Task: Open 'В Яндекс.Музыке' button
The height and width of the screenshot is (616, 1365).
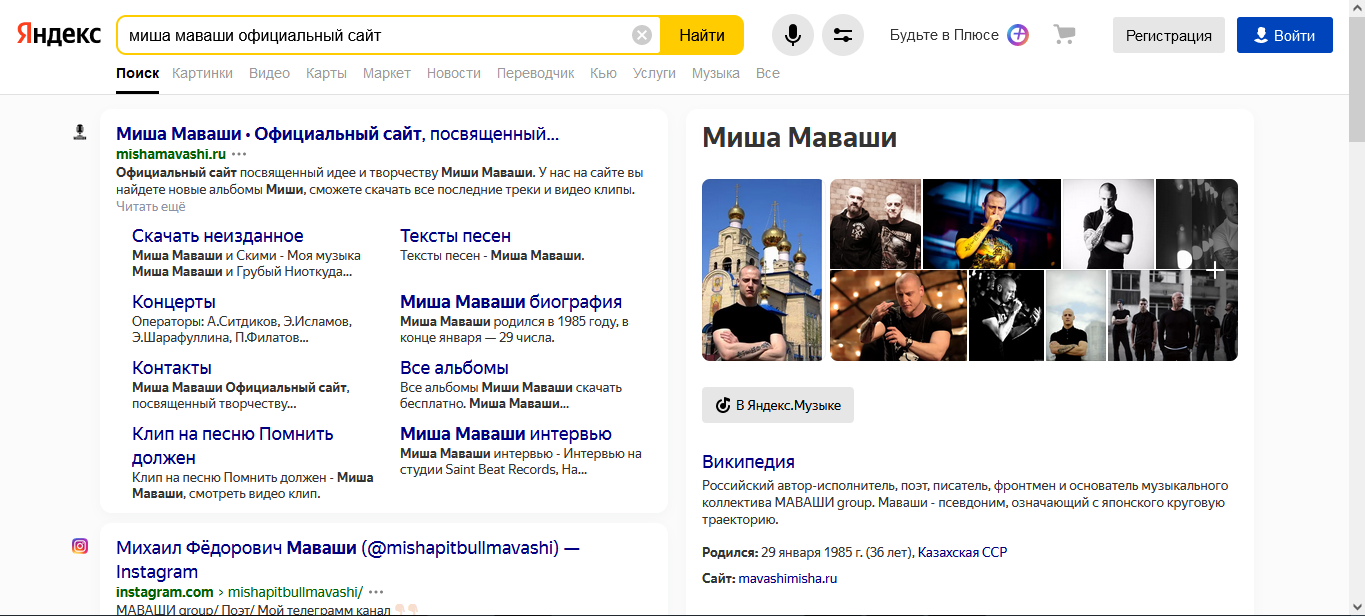Action: (x=778, y=405)
